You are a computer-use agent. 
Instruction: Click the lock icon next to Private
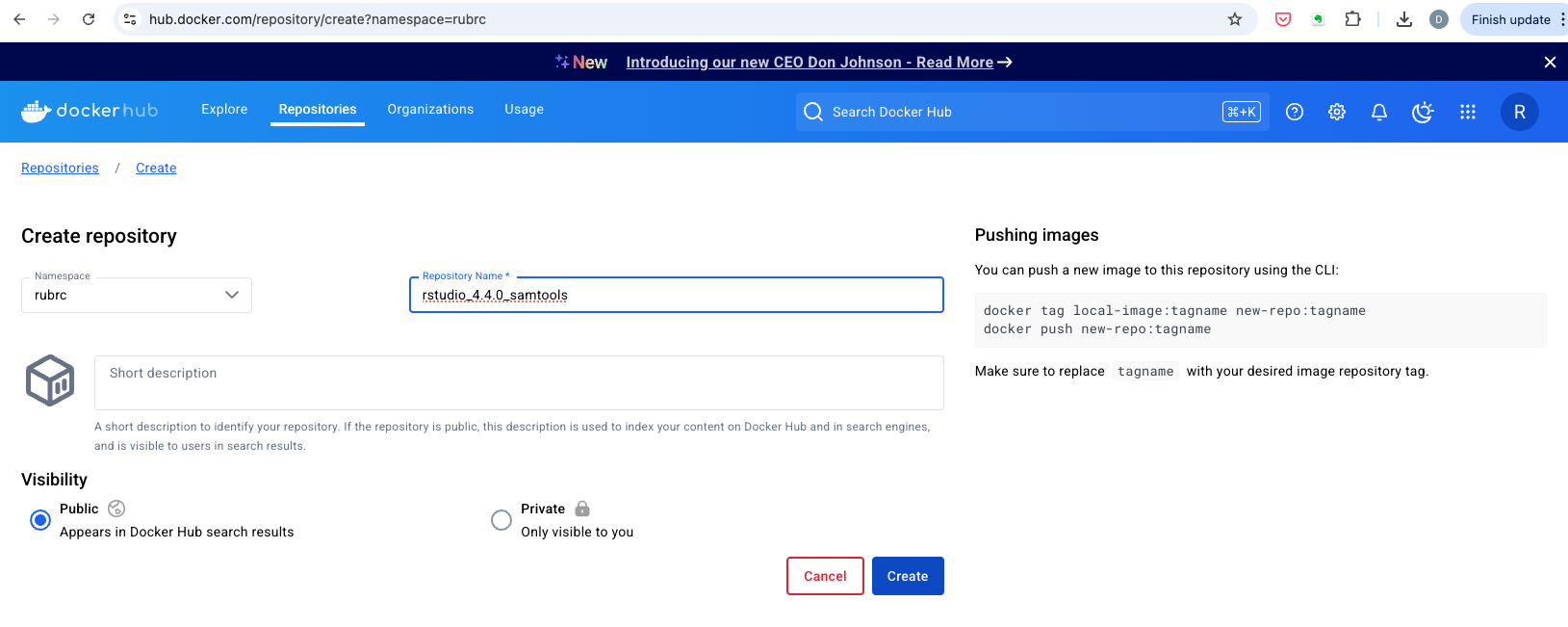pyautogui.click(x=582, y=509)
